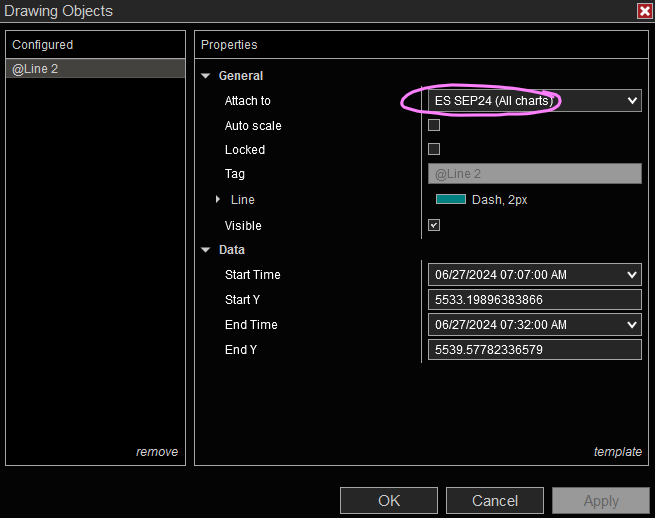Click the Start Y value field
This screenshot has width=655, height=518.
coord(535,300)
